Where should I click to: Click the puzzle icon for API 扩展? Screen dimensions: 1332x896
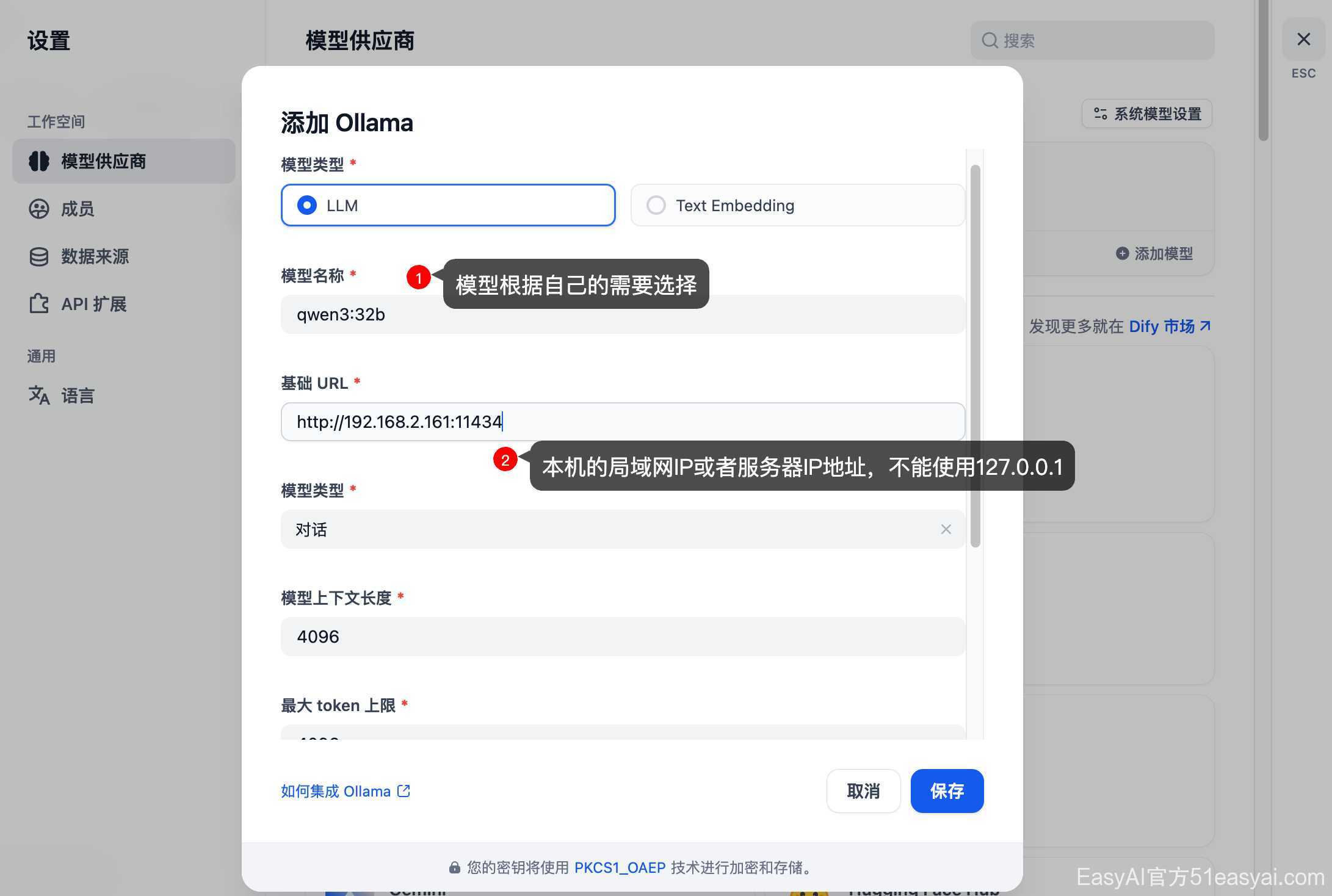pyautogui.click(x=39, y=304)
